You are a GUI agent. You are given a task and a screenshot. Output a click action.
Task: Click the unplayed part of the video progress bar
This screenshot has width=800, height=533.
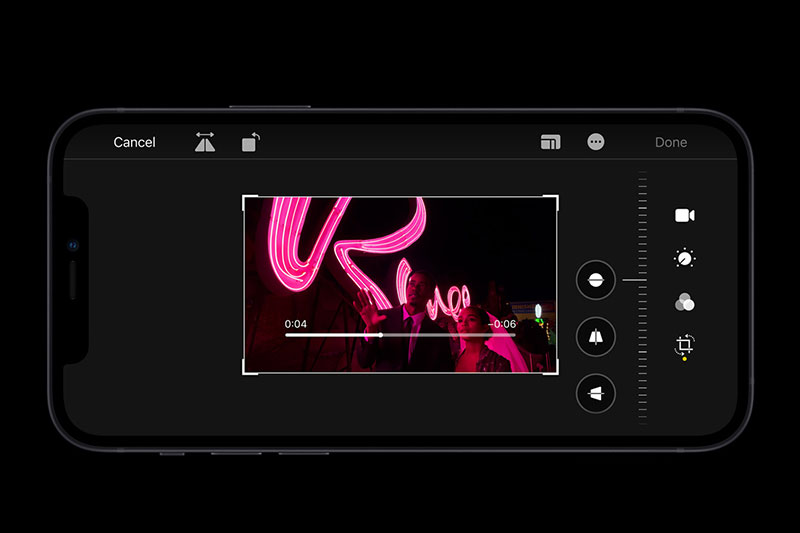tap(450, 335)
